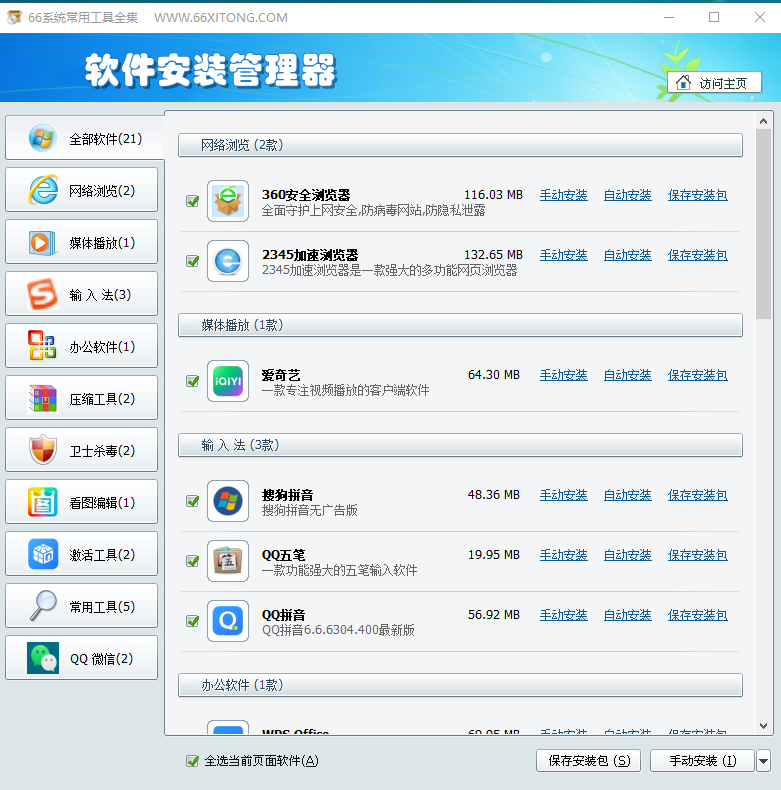Image resolution: width=781 pixels, height=790 pixels.
Task: Switch to 压缩工具(2) category
Action: point(82,398)
